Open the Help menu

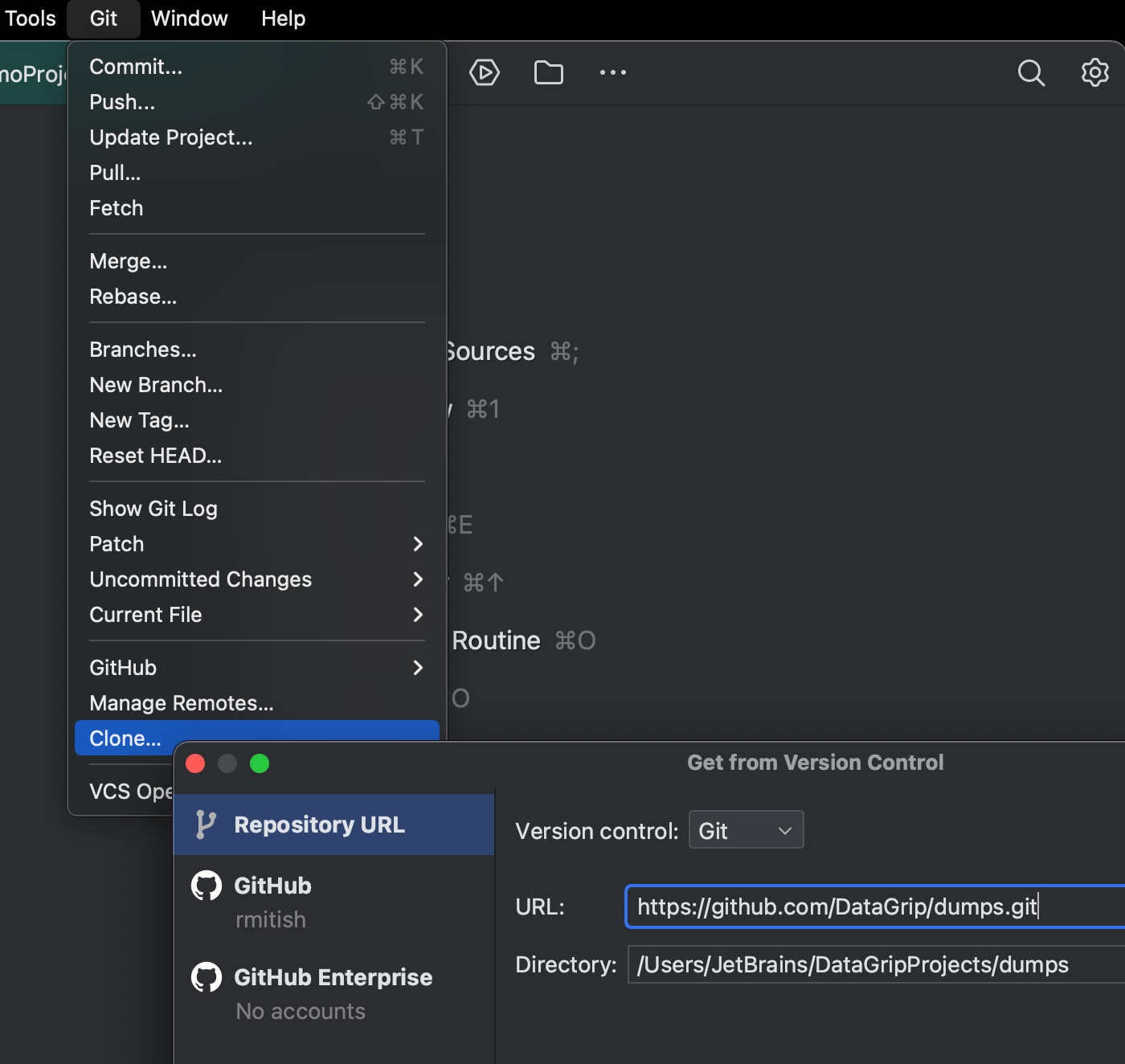coord(283,18)
